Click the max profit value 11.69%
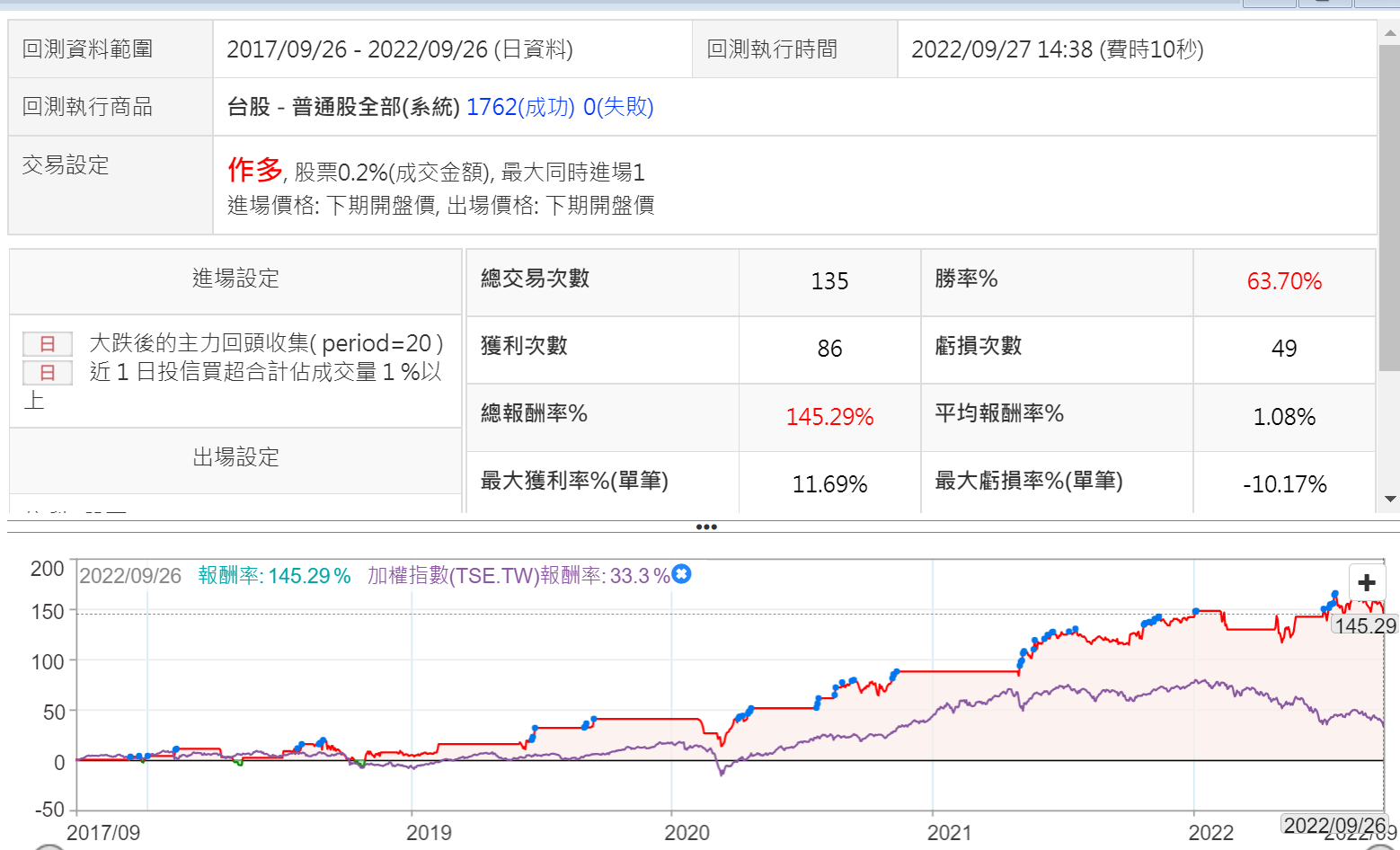This screenshot has width=1400, height=850. (x=829, y=484)
